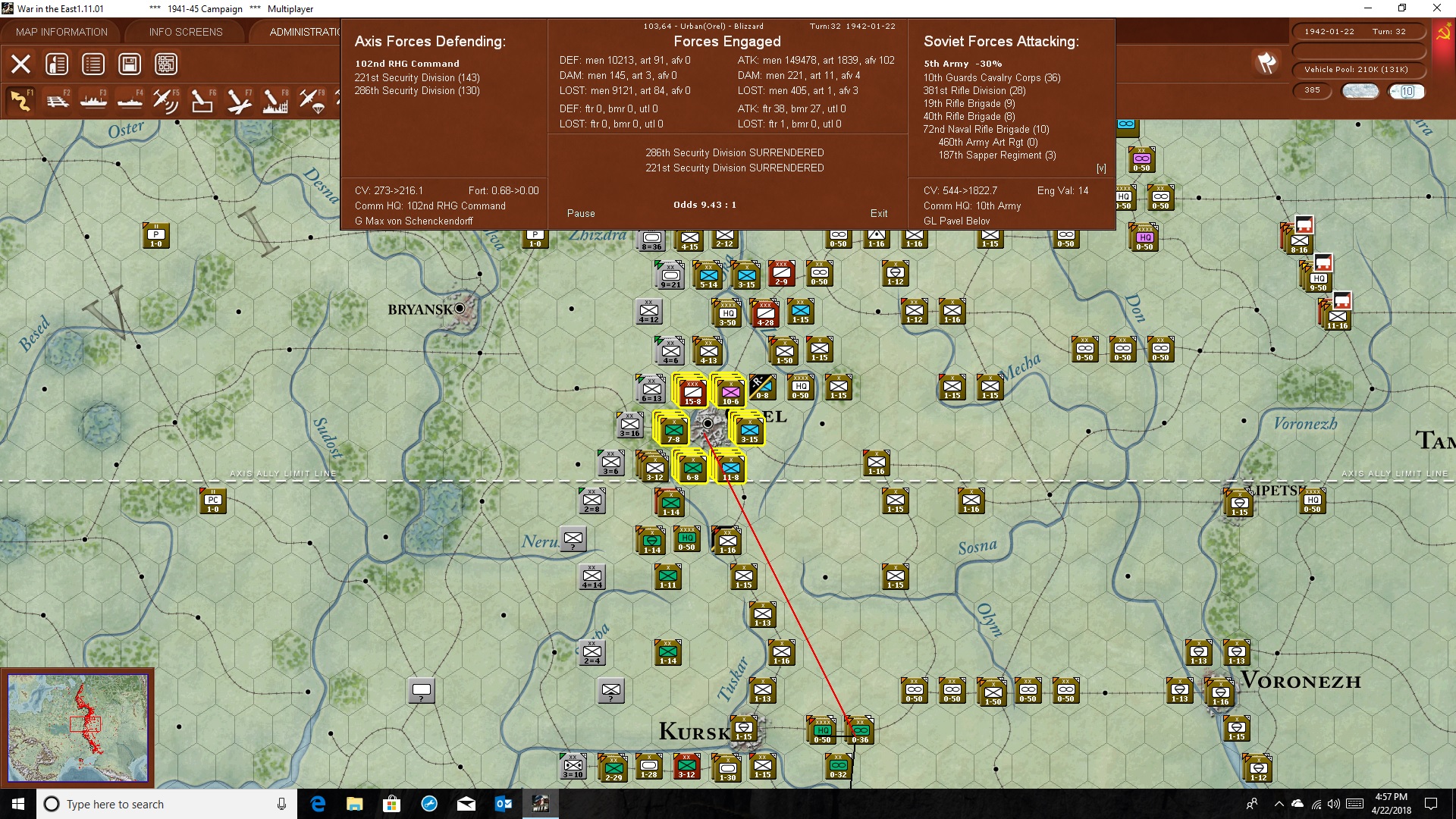Viewport: 1456px width, 819px height.
Task: Click the Comm HQ: 10th Army line
Action: coord(972,206)
